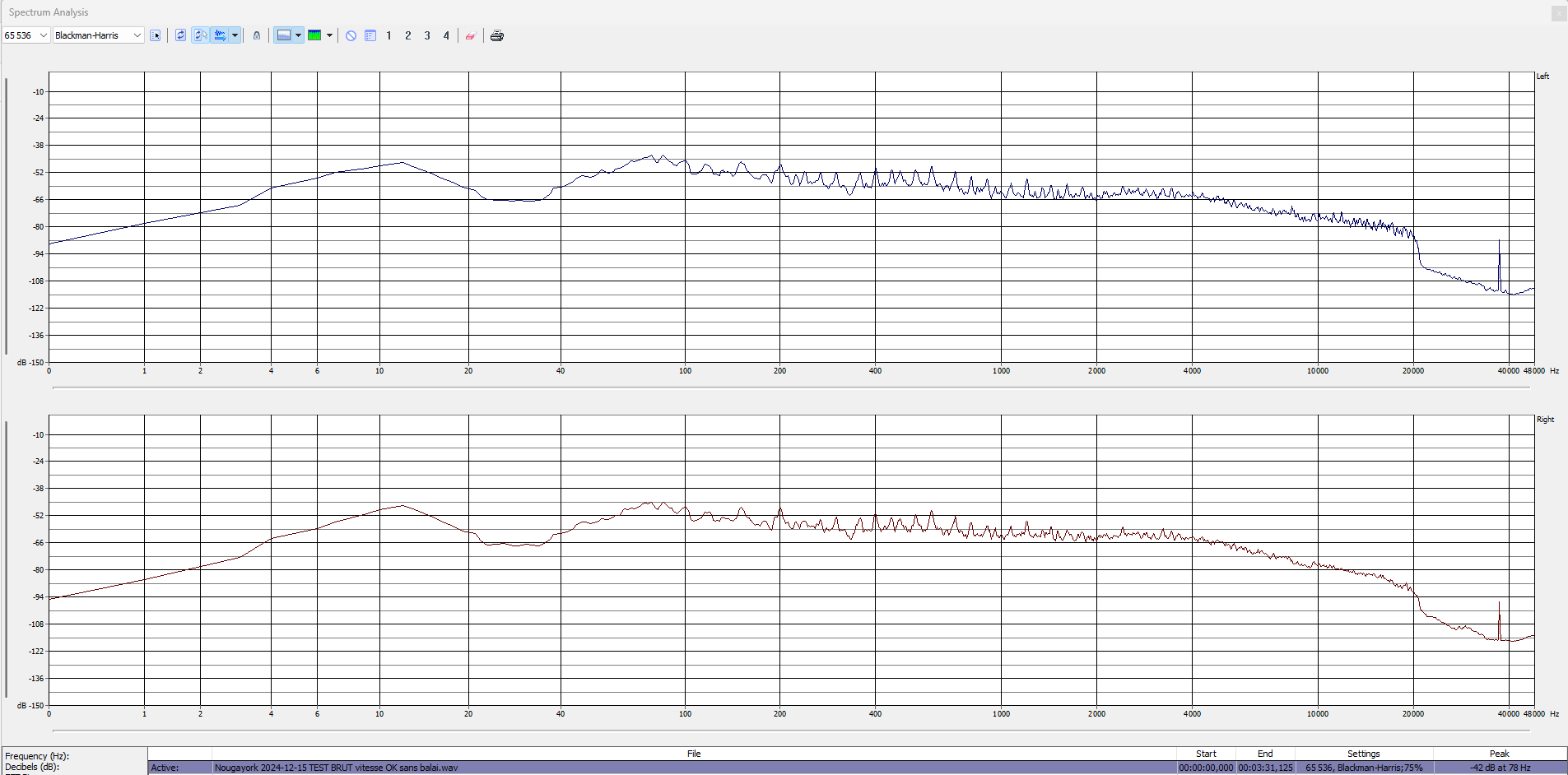The width and height of the screenshot is (1568, 775).
Task: Toggle auto-refresh with cursor button
Action: pos(200,35)
